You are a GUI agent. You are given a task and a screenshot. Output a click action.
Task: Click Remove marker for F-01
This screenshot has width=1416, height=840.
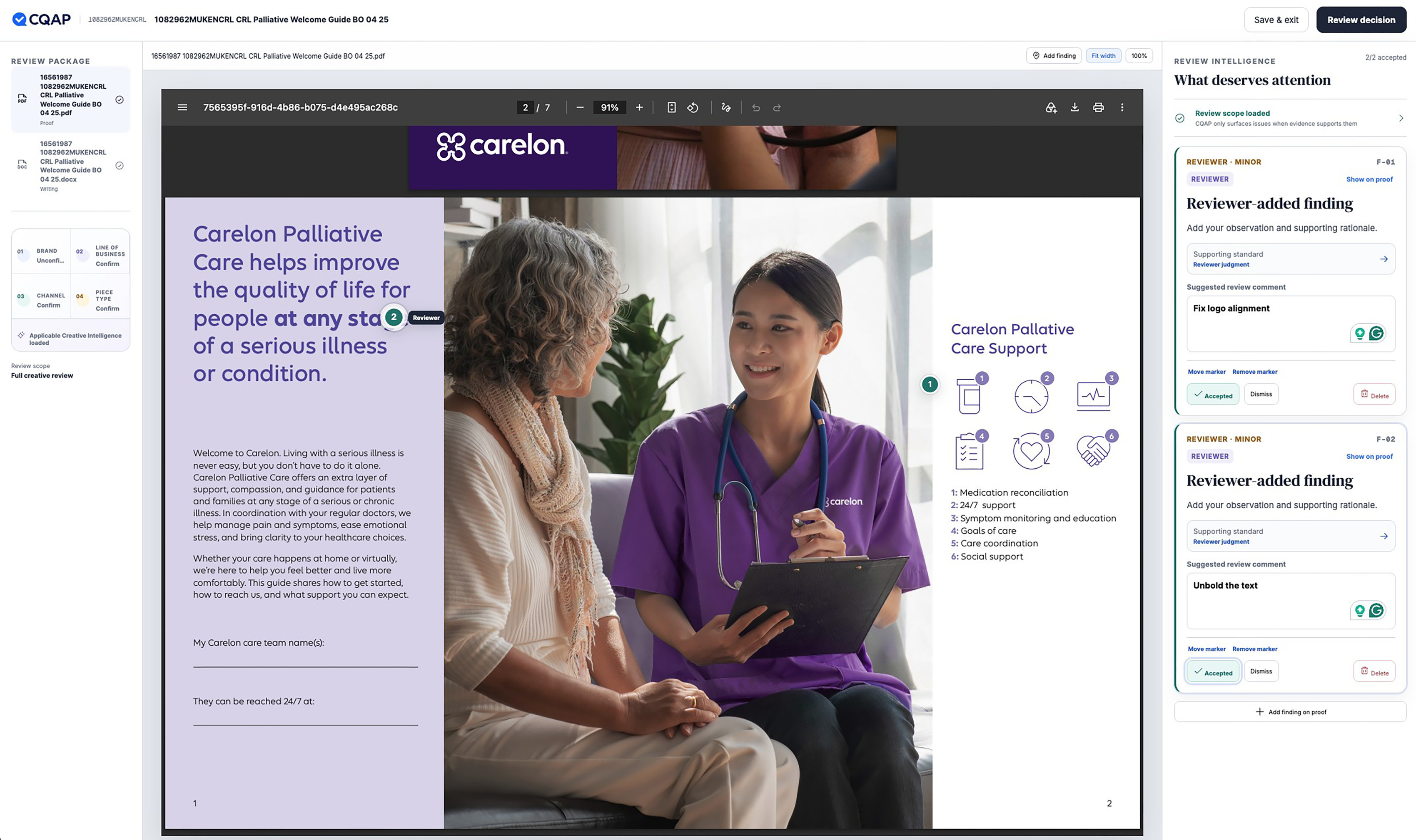pos(1255,372)
